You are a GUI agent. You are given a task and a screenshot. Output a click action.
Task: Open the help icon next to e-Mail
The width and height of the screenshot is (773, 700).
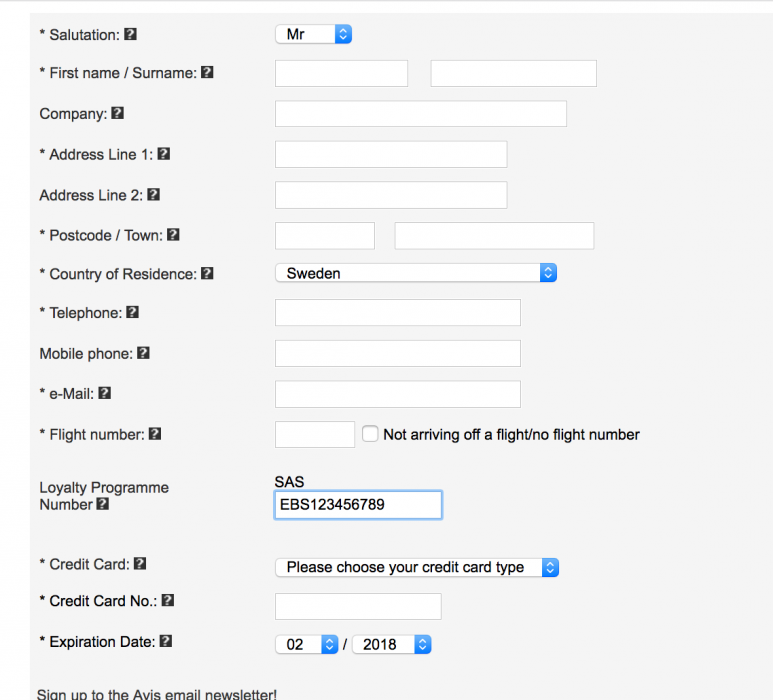tap(104, 393)
